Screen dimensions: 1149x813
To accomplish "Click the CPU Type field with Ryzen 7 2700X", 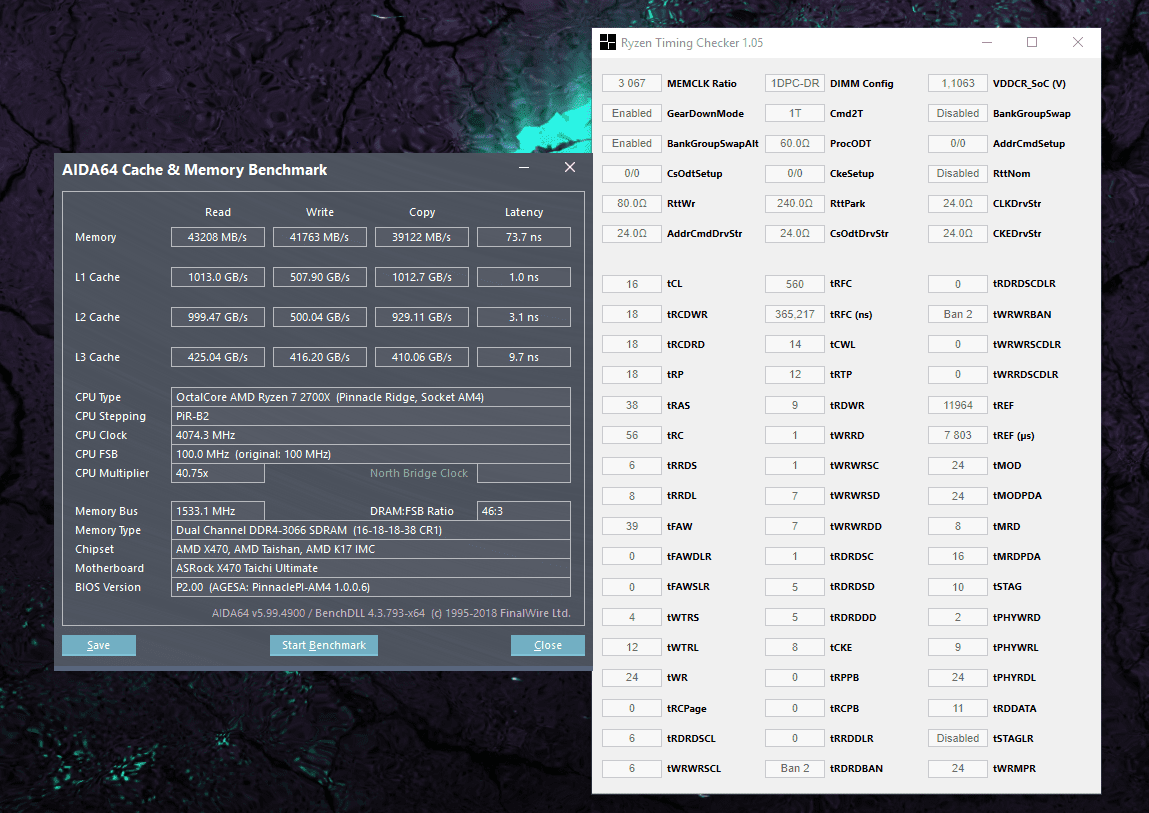I will point(371,397).
